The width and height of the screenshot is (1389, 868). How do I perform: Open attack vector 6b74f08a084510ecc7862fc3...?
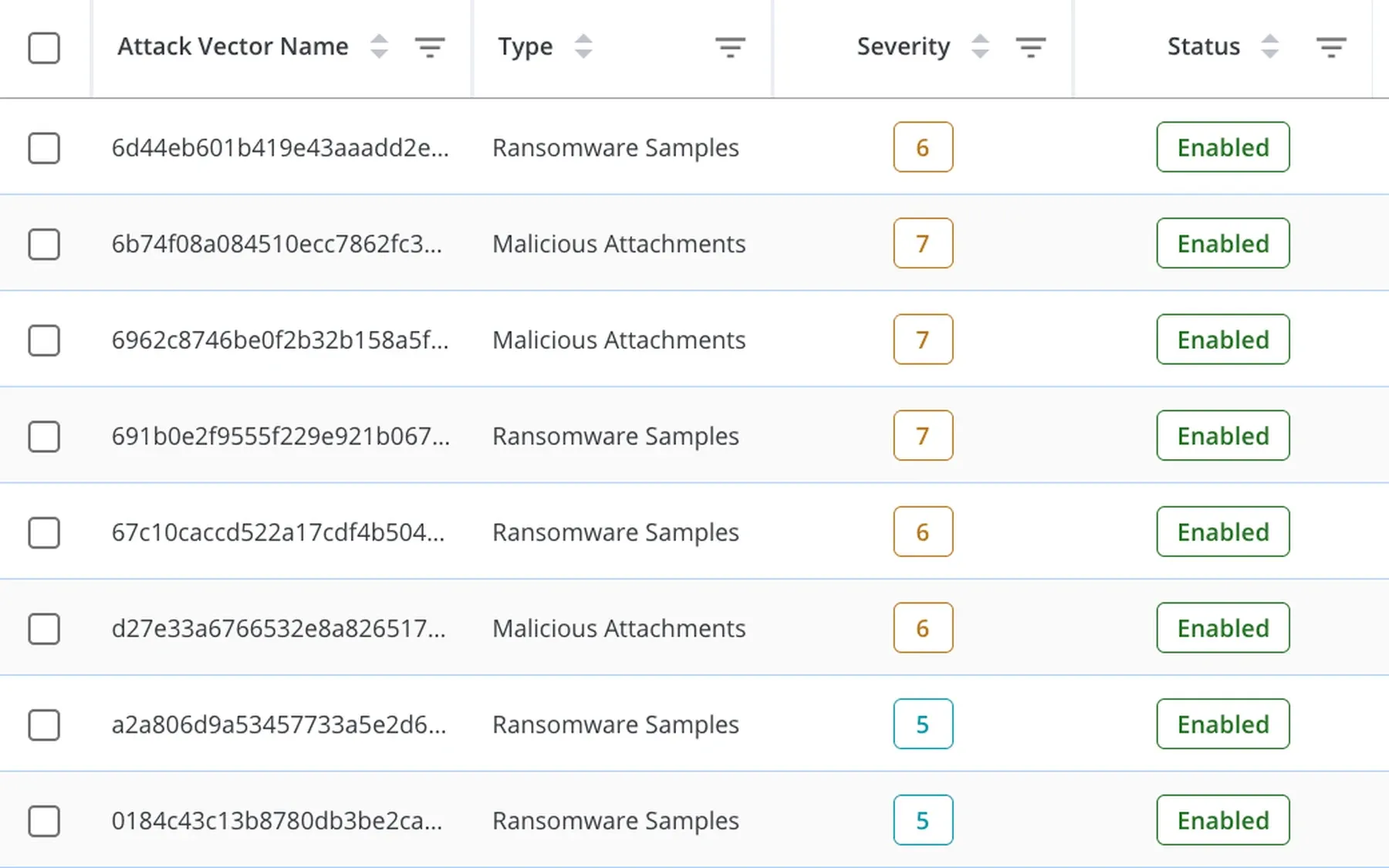pos(277,244)
